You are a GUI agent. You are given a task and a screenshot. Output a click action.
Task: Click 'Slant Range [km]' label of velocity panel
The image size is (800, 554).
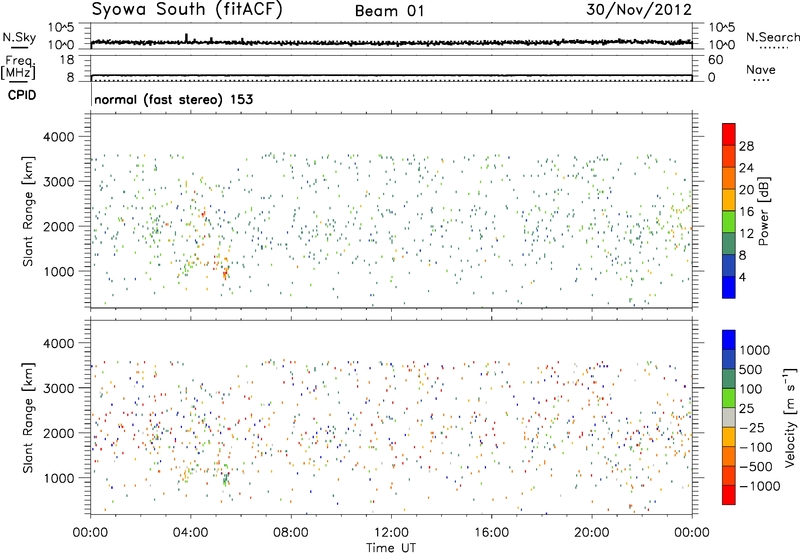point(28,417)
